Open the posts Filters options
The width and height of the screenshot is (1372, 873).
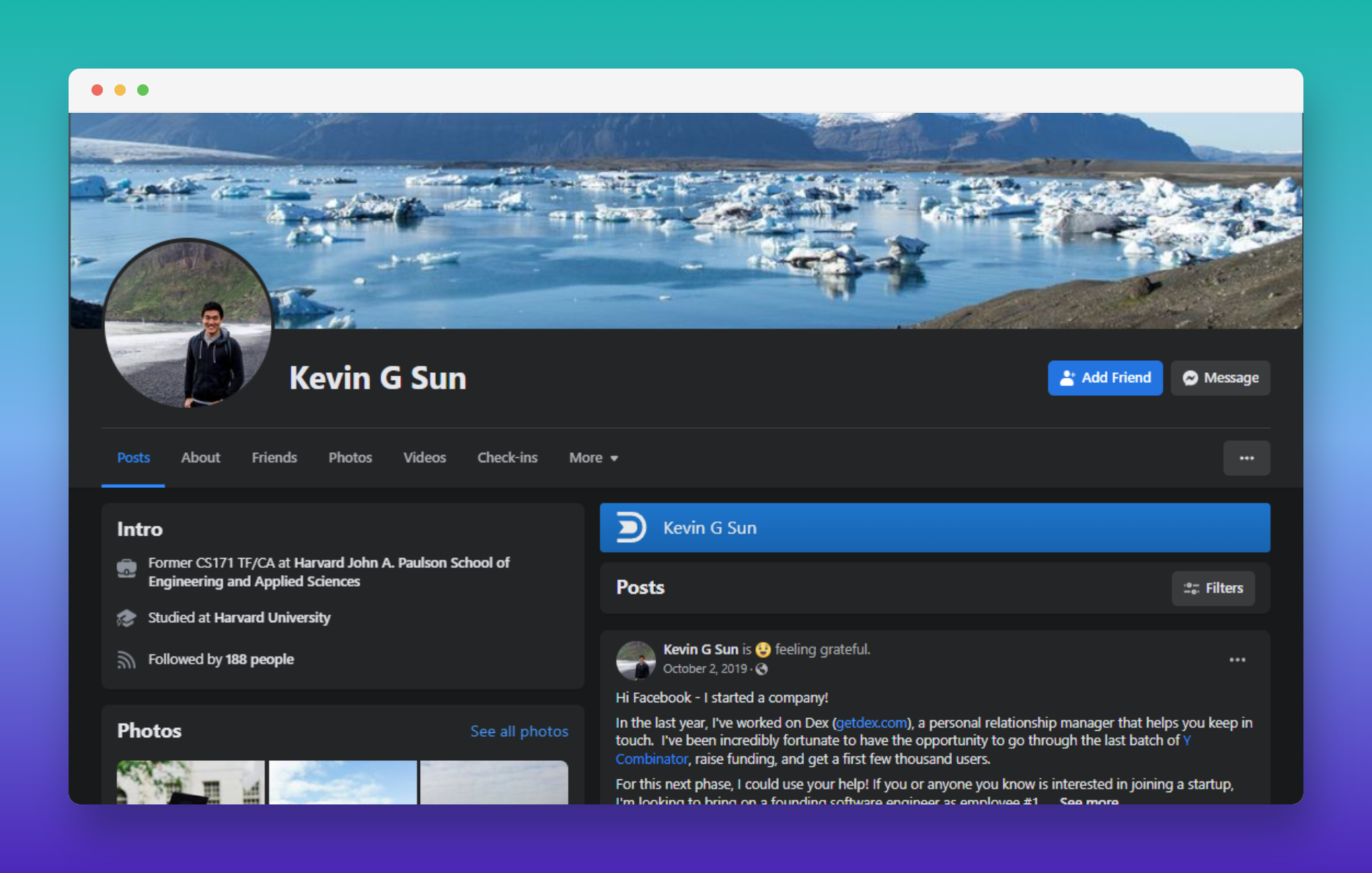[1213, 588]
